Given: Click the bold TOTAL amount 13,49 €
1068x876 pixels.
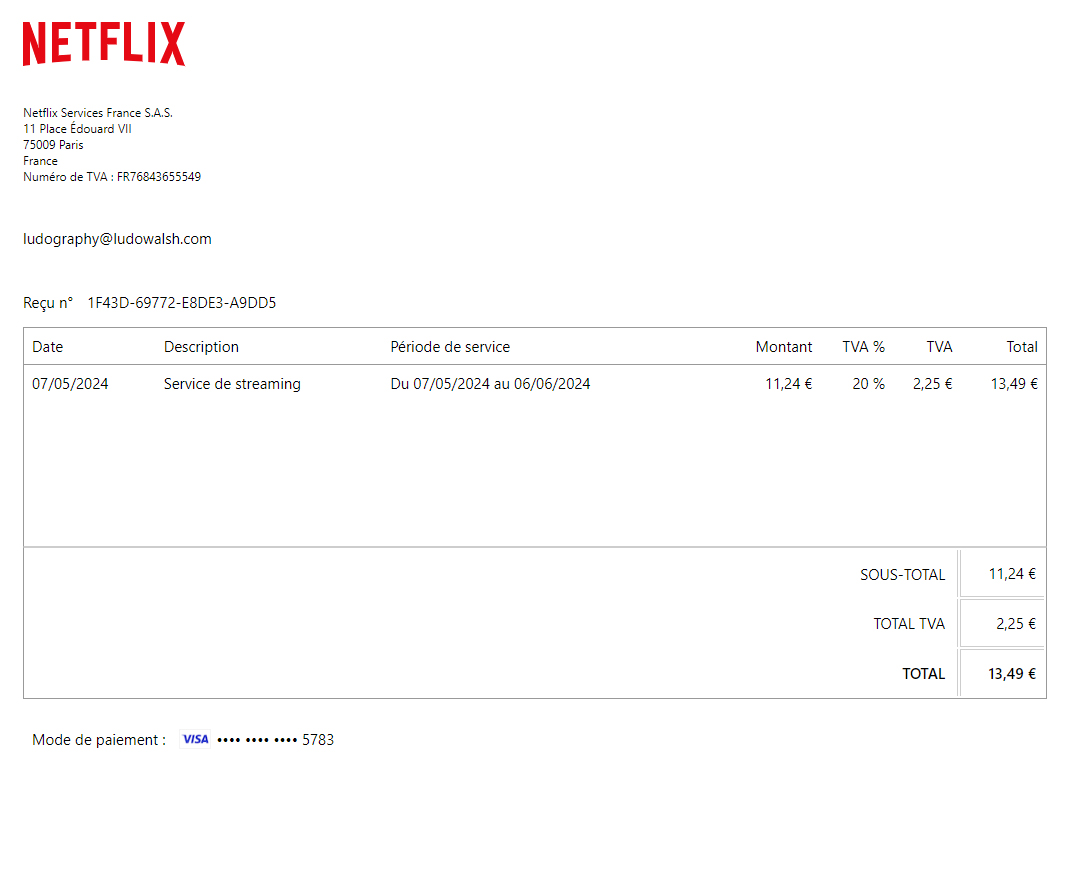Looking at the screenshot, I should coord(1011,674).
